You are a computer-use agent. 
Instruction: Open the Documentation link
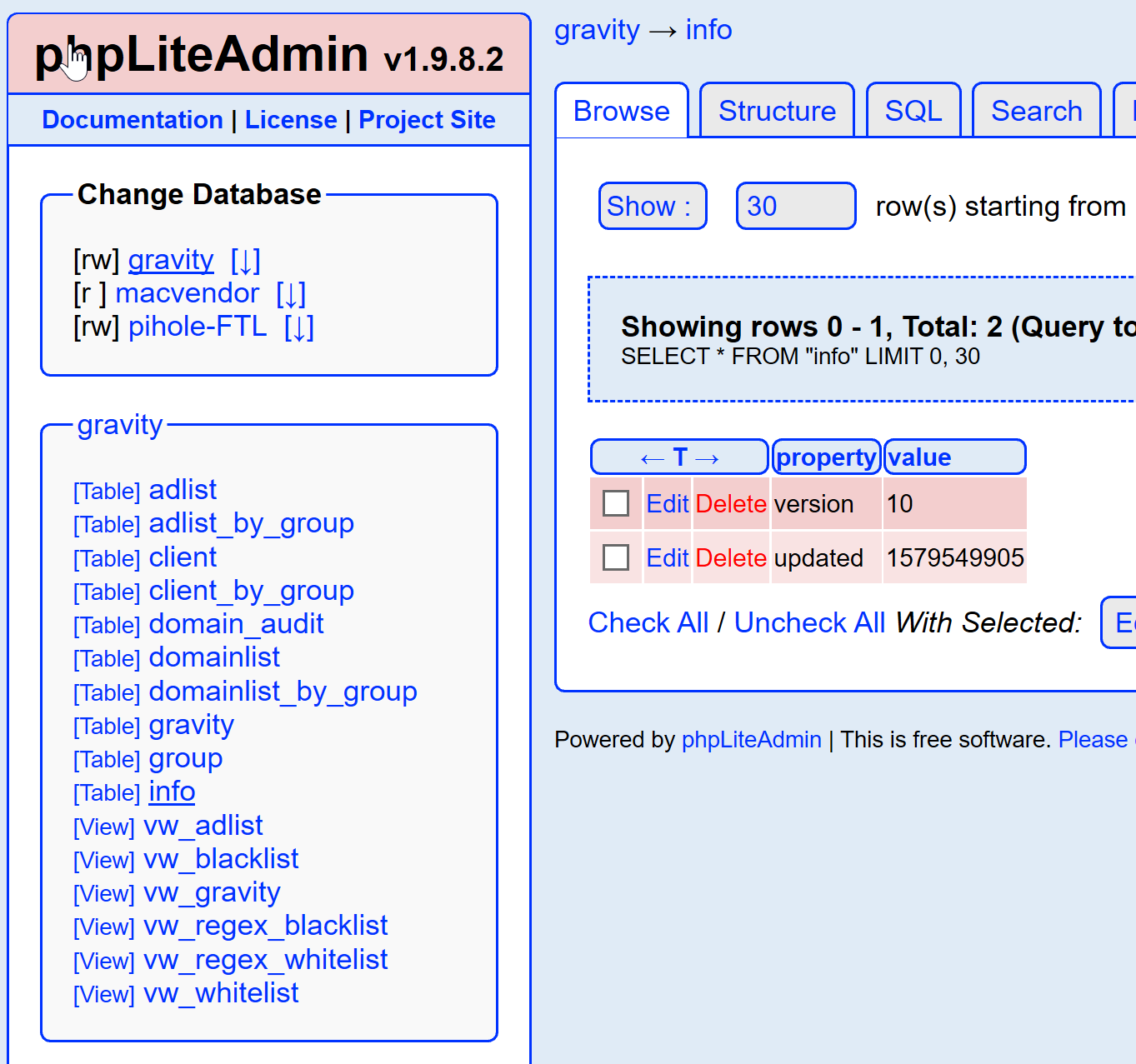[x=133, y=120]
